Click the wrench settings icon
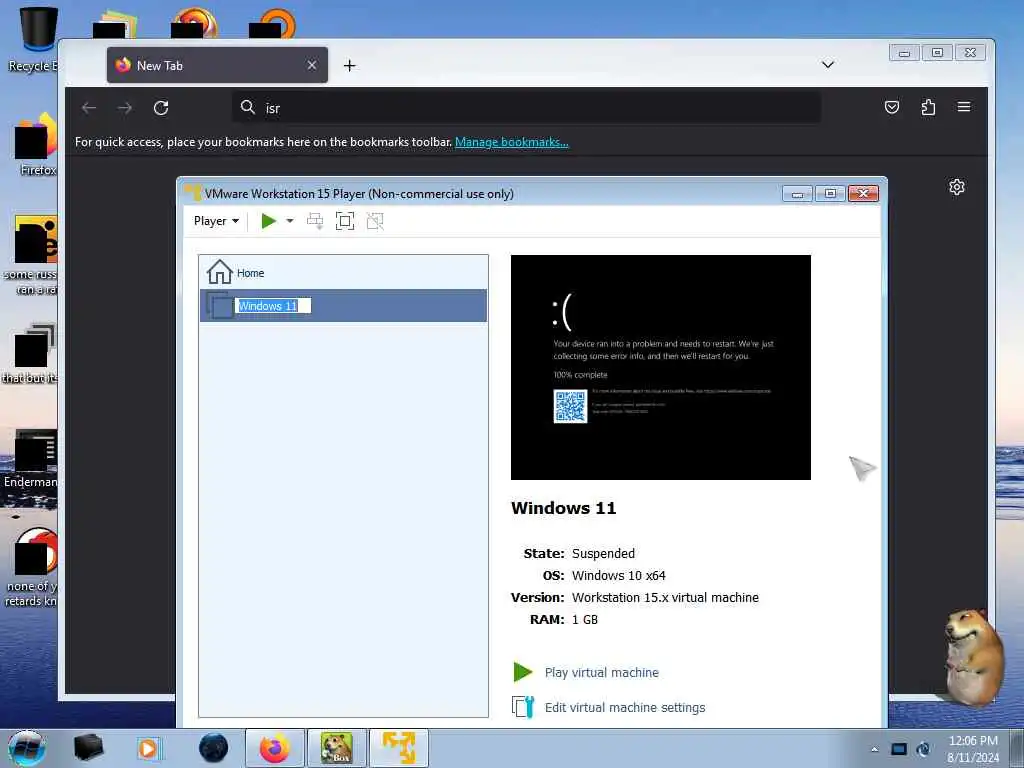 522,707
